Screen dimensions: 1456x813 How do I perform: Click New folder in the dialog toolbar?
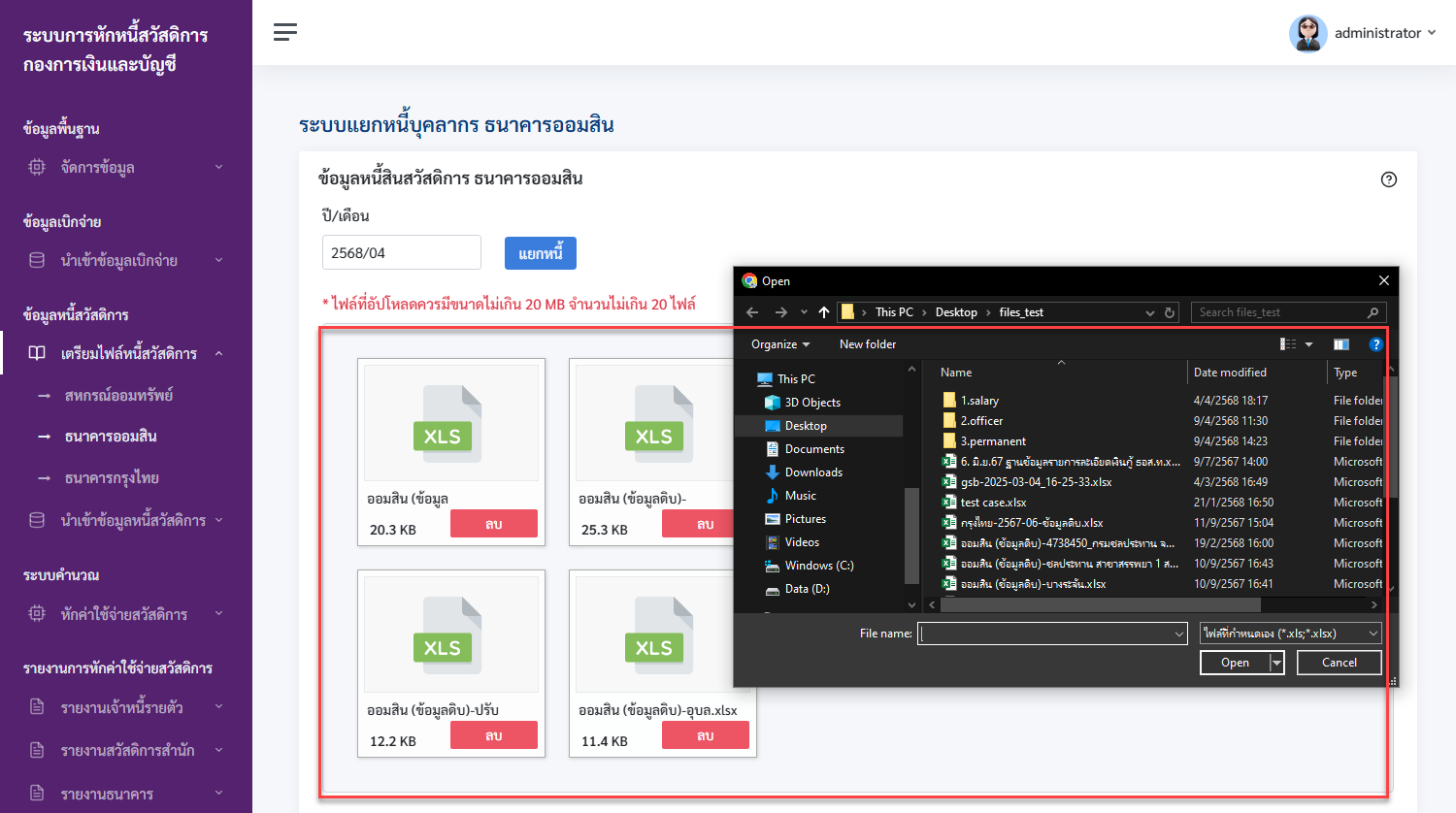[868, 344]
